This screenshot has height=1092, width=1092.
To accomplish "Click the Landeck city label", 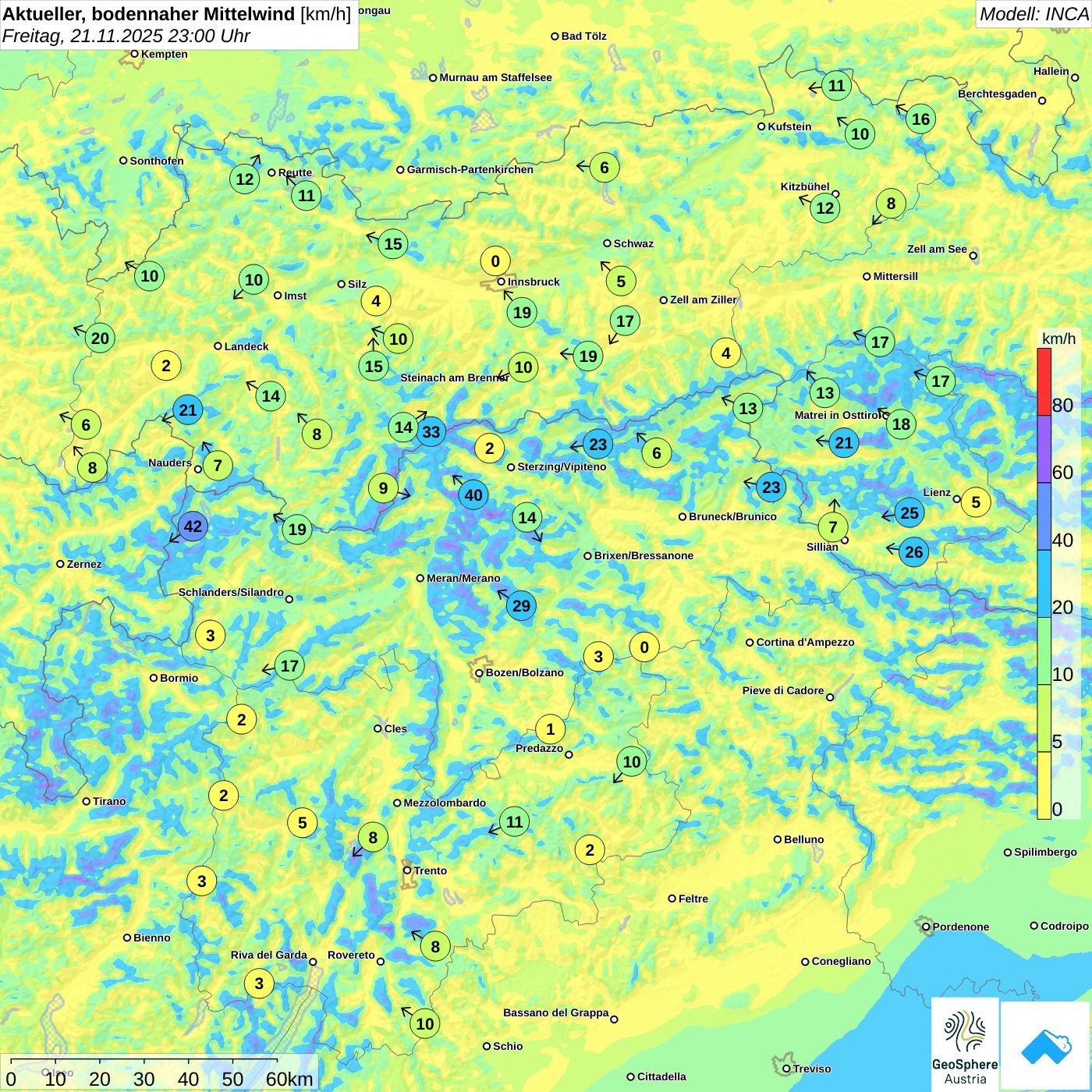I will 246,346.
